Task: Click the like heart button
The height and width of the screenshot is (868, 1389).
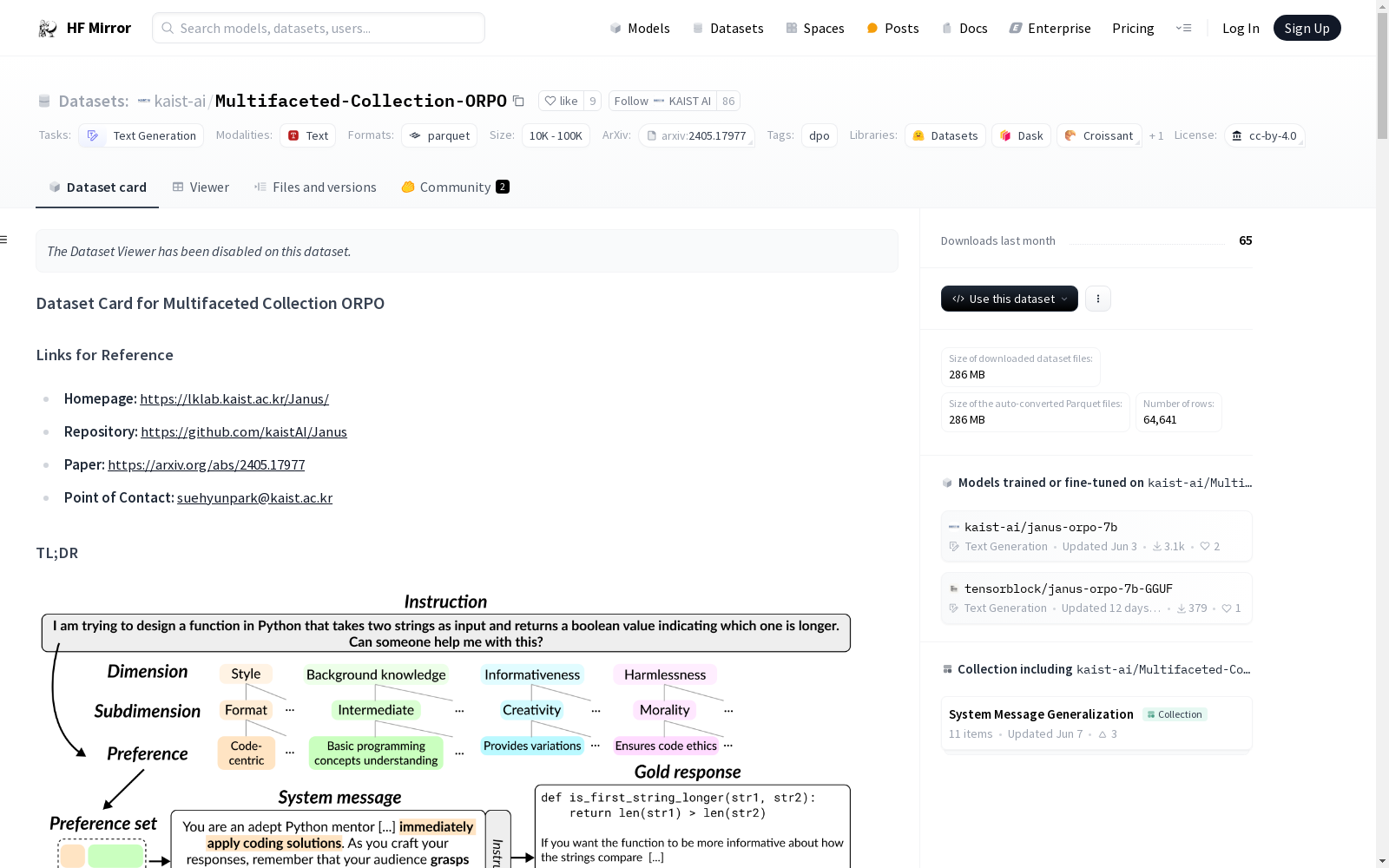Action: (x=561, y=101)
